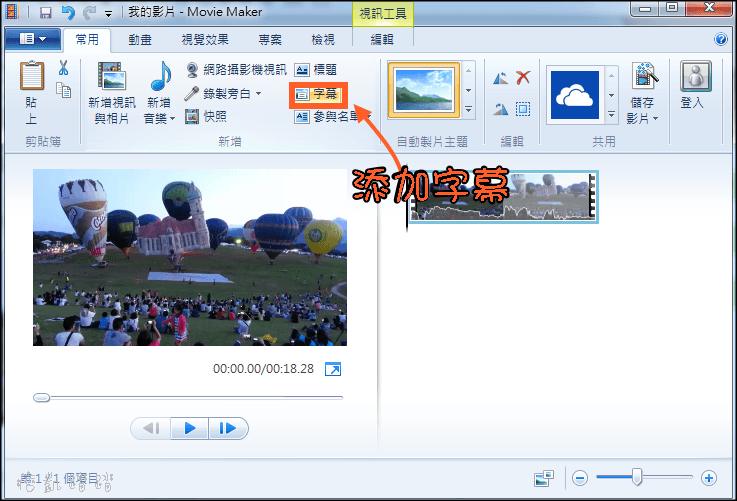Open Customize Quick Access Toolbar dropdown
737x501 pixels.
(x=109, y=14)
